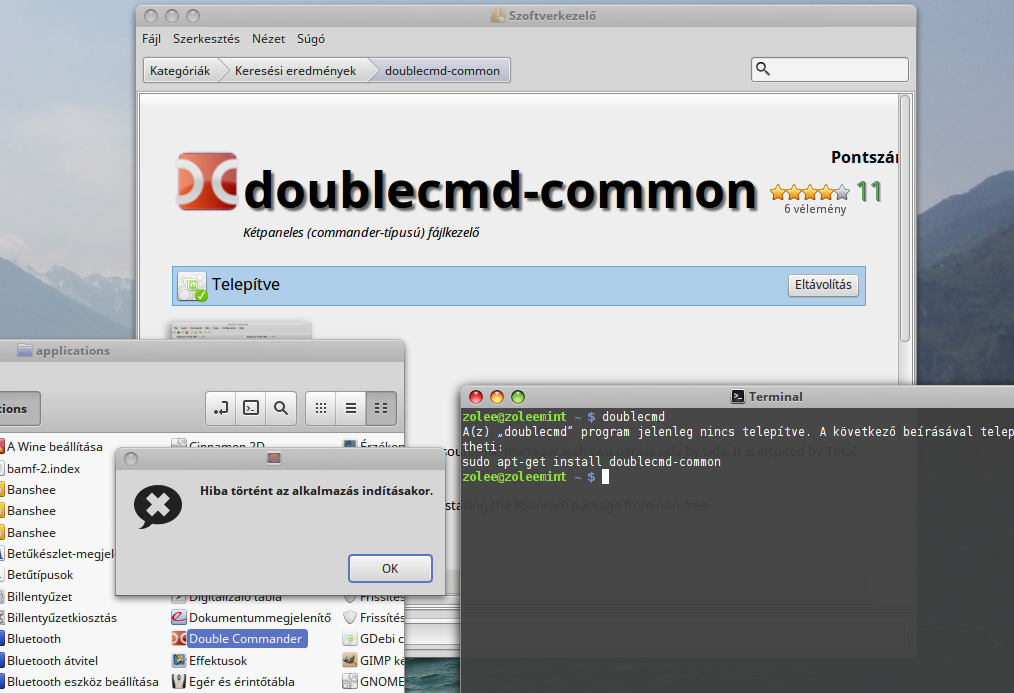Click the file manager search icon
Image resolution: width=1014 pixels, height=693 pixels.
tap(281, 408)
